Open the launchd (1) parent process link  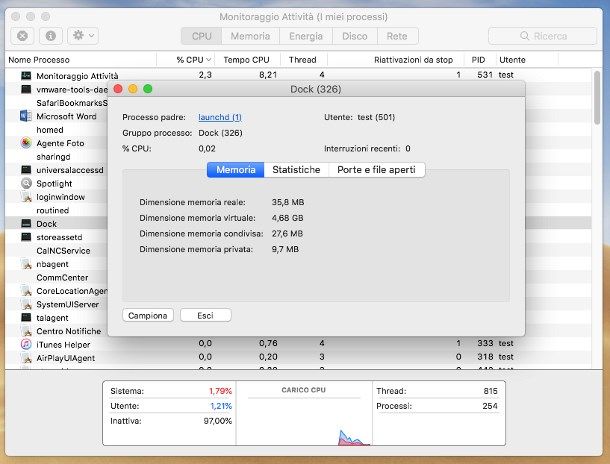(x=220, y=117)
